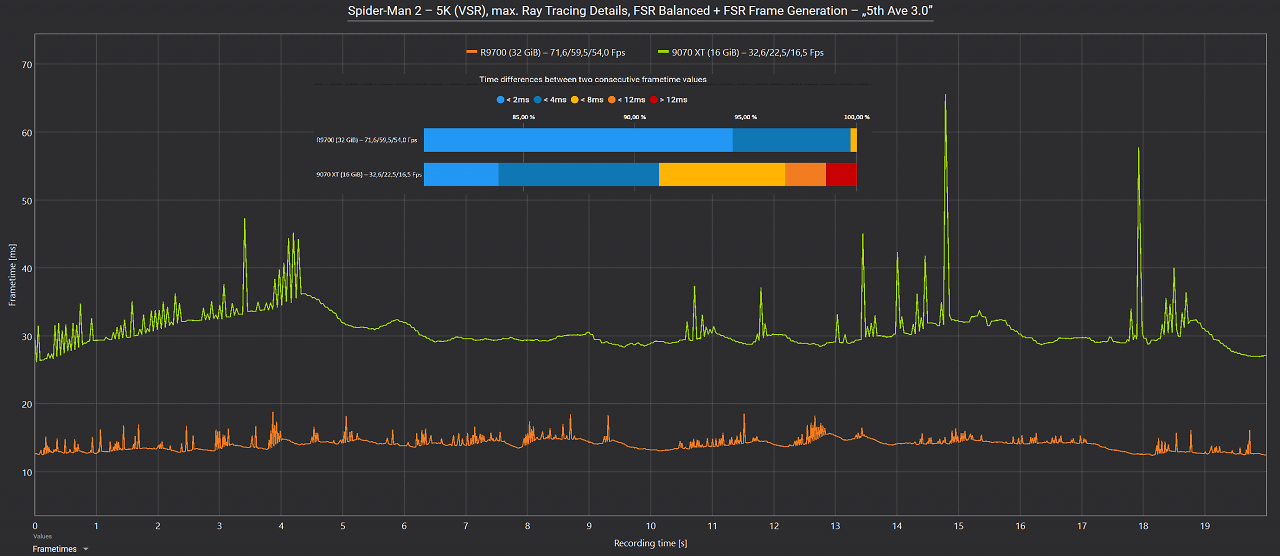
Task: Click the x-axis tick value 10
Action: 651,525
